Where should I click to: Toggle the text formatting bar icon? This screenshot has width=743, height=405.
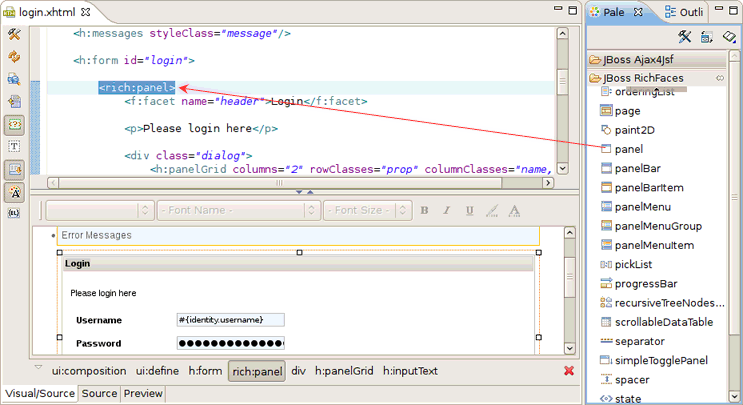pyautogui.click(x=14, y=146)
